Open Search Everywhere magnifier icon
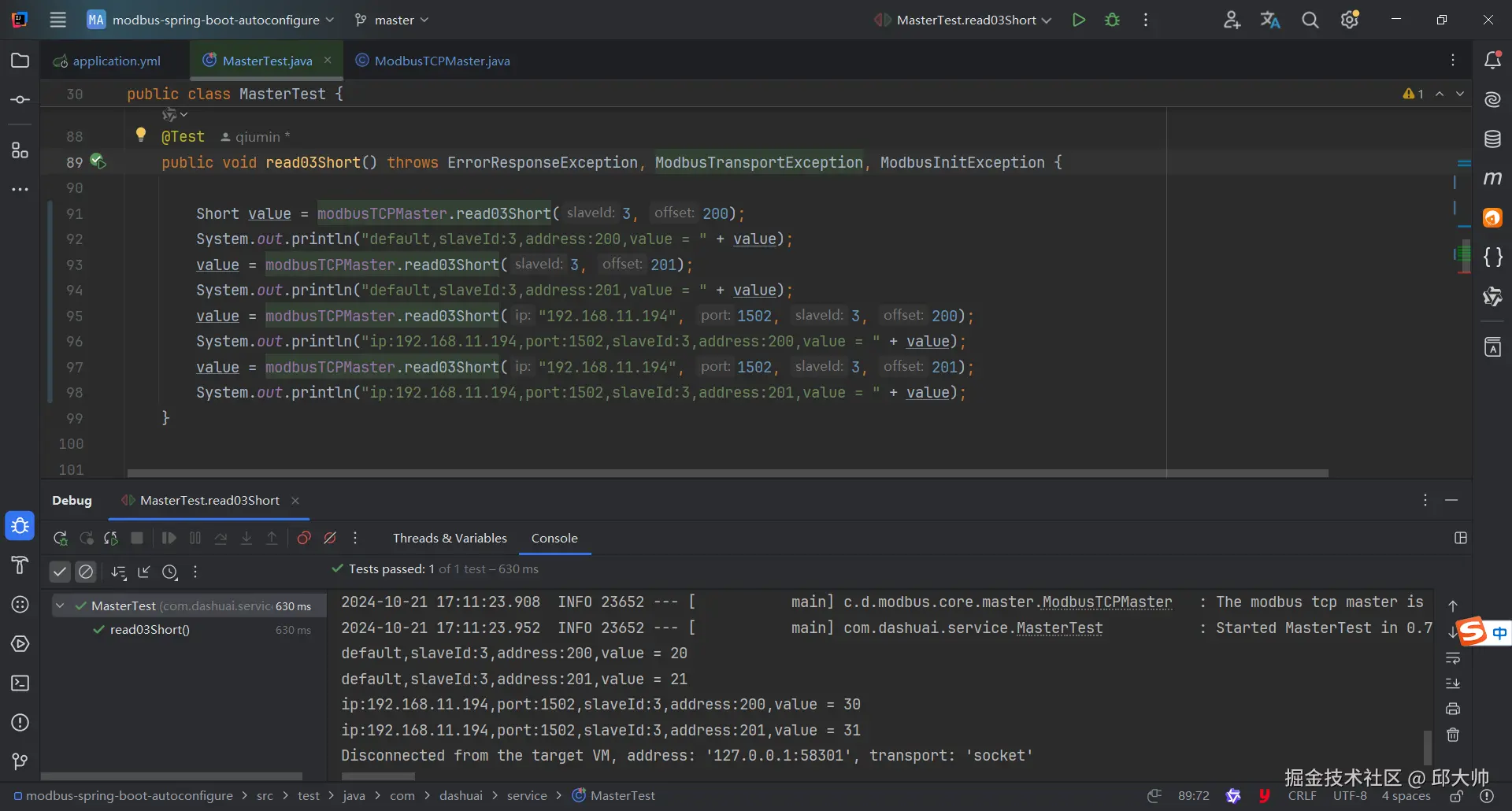Screen dimensions: 1512x811 pyautogui.click(x=1310, y=20)
